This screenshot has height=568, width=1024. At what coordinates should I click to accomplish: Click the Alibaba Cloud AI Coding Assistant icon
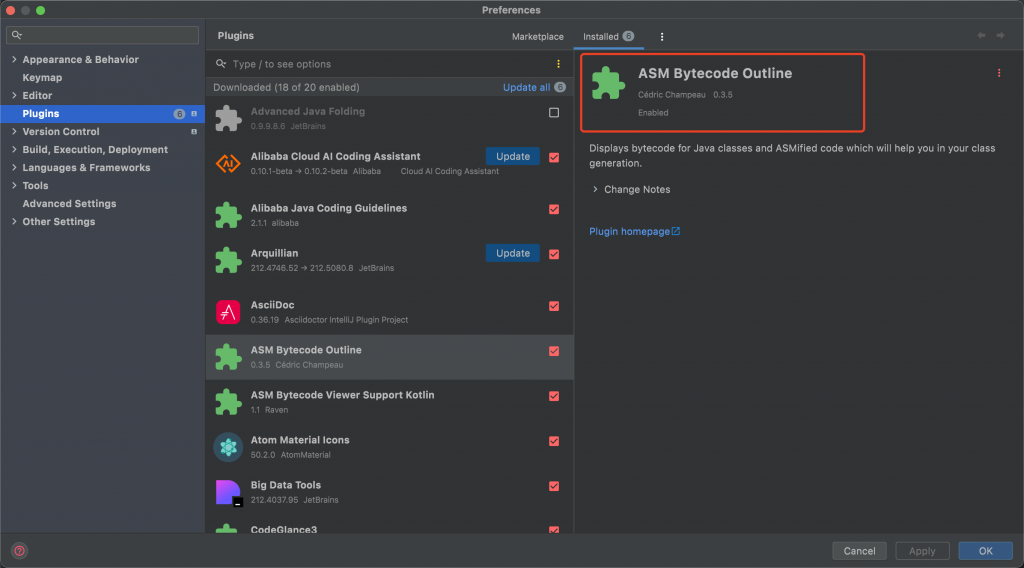pyautogui.click(x=228, y=163)
